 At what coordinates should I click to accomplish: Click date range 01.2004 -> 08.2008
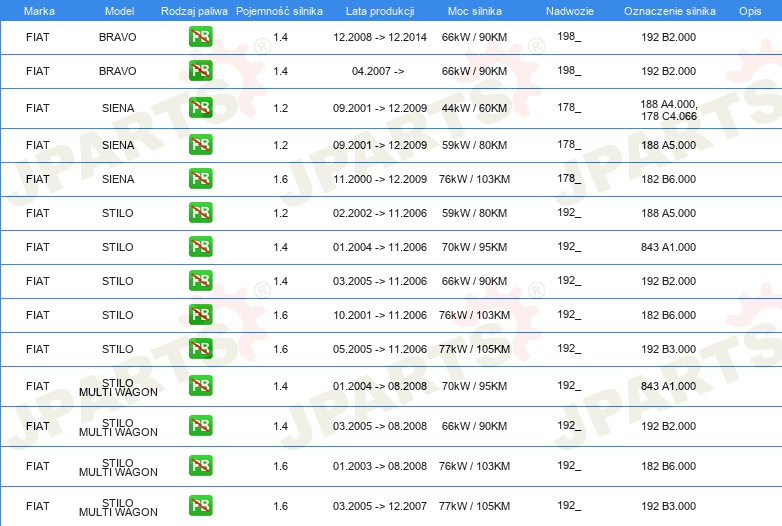point(380,386)
